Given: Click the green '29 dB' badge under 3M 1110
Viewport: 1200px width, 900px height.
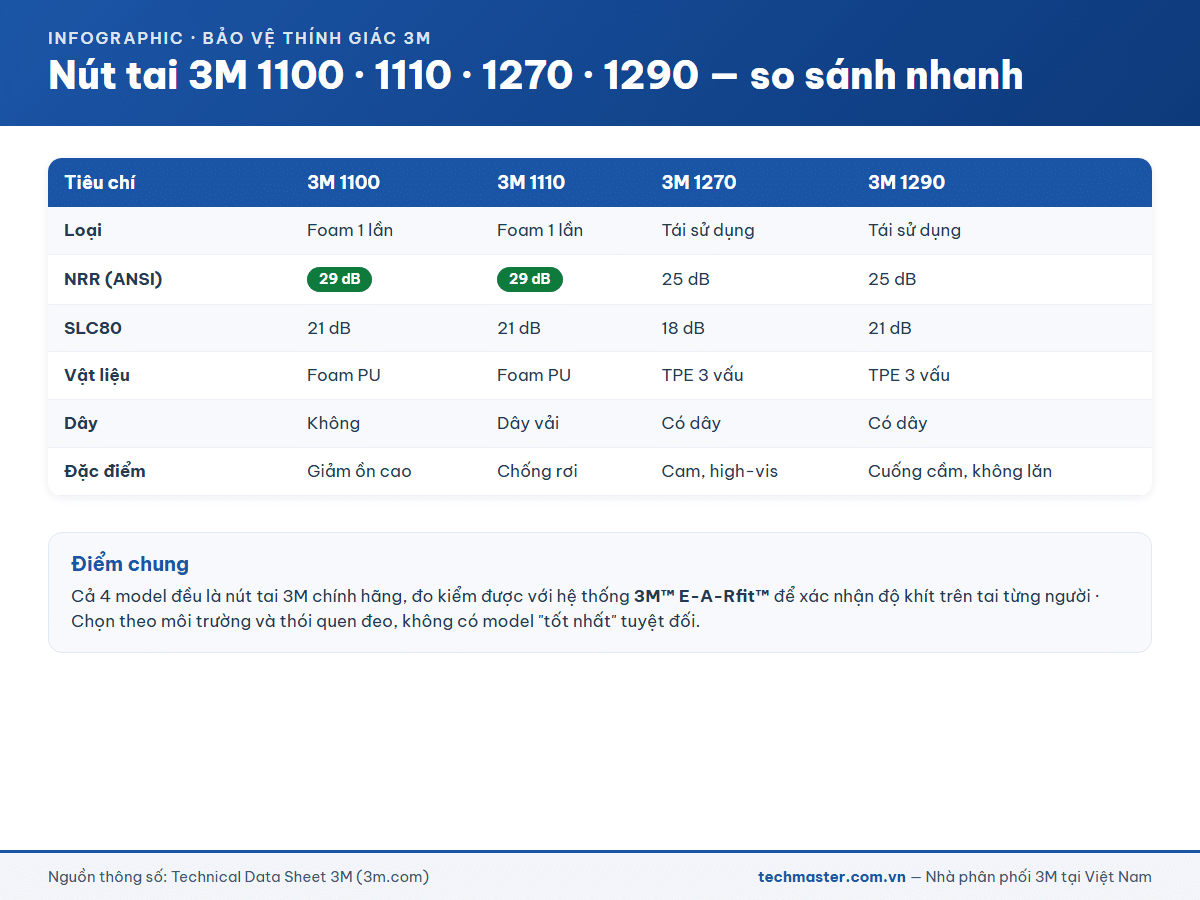Looking at the screenshot, I should coord(529,279).
